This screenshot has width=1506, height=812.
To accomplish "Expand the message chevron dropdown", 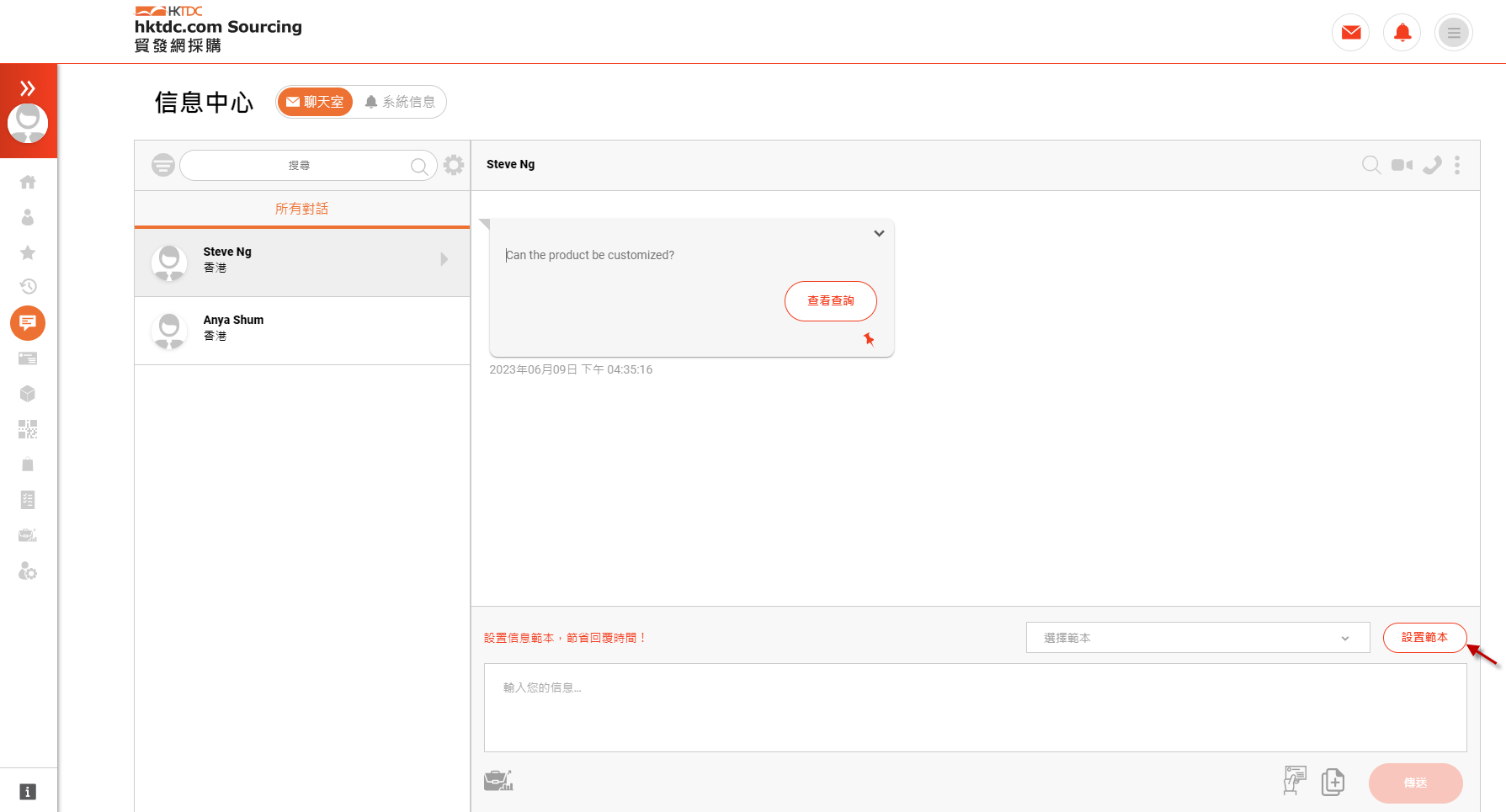I will 879,233.
